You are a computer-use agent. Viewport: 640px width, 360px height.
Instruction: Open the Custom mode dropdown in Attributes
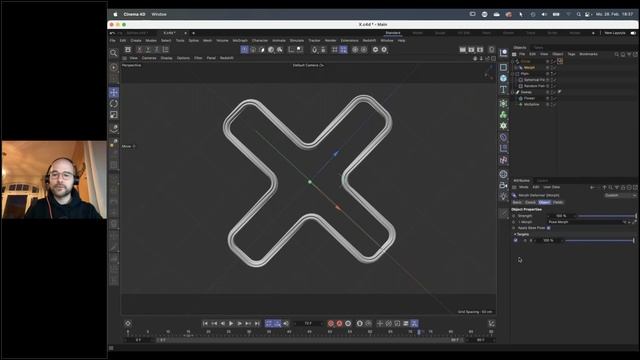[x=620, y=196]
